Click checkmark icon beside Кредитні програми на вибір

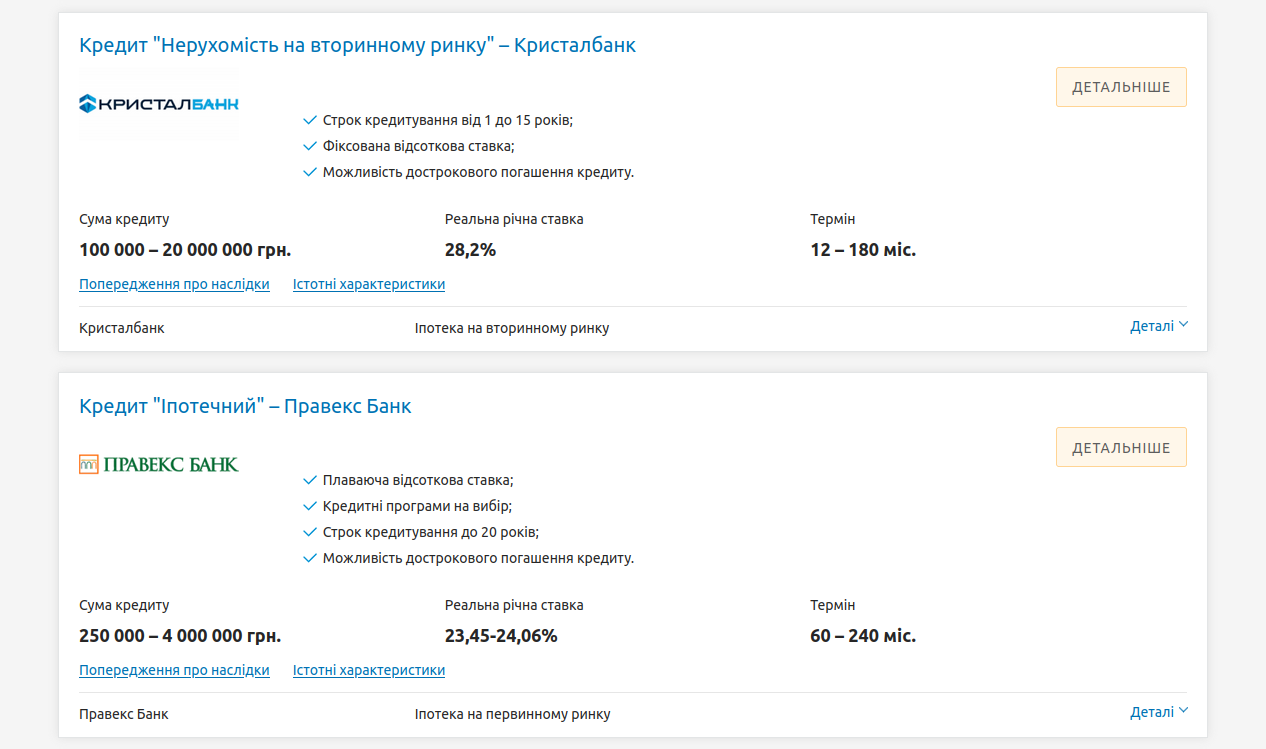pos(310,506)
